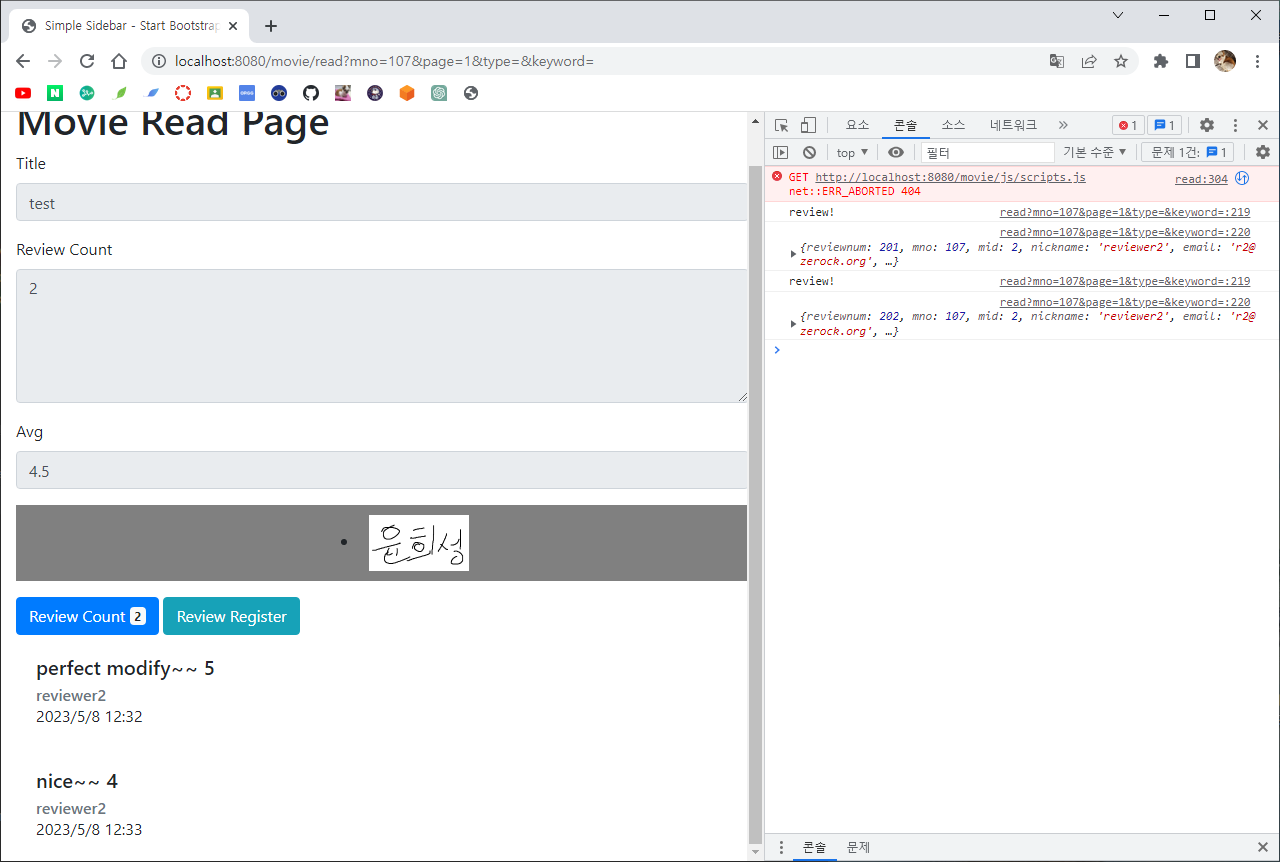Select the bottom drawer 콘솔 tab

815,847
